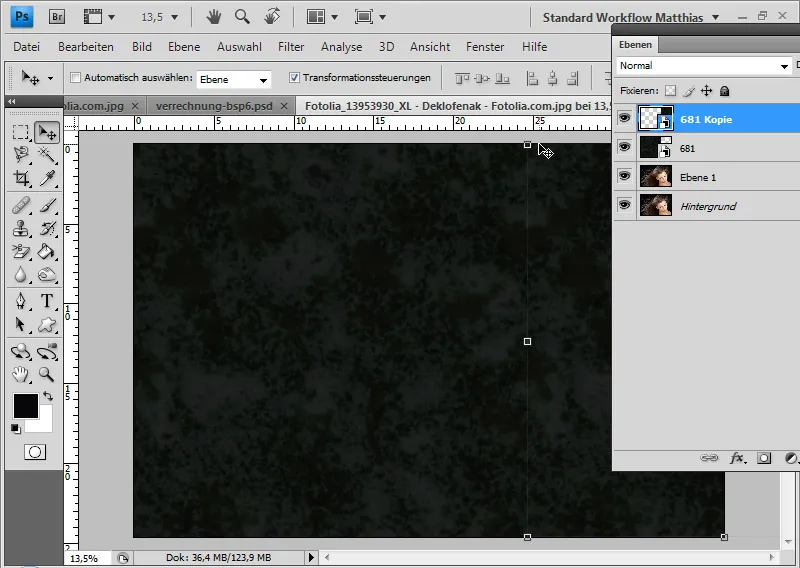Screen dimensions: 800x568
Task: Hide the Hintergrund layer
Action: pos(624,205)
